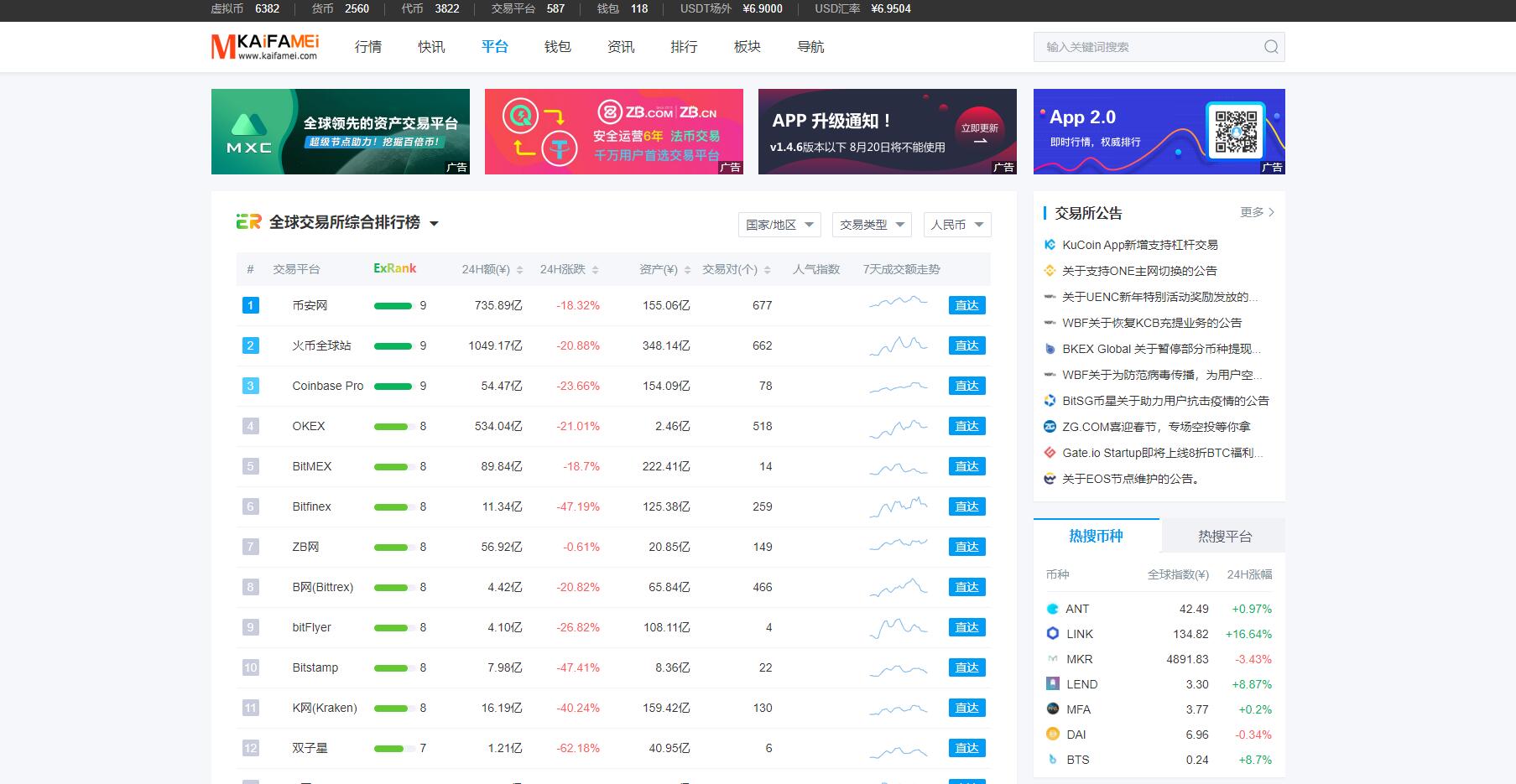1516x784 pixels.
Task: Click the ANT coin icon
Action: 1053,609
